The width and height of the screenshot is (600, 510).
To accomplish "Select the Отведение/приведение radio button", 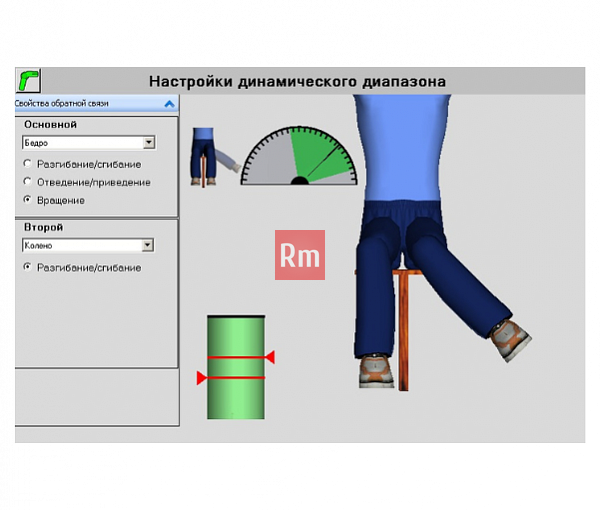I will click(x=27, y=182).
